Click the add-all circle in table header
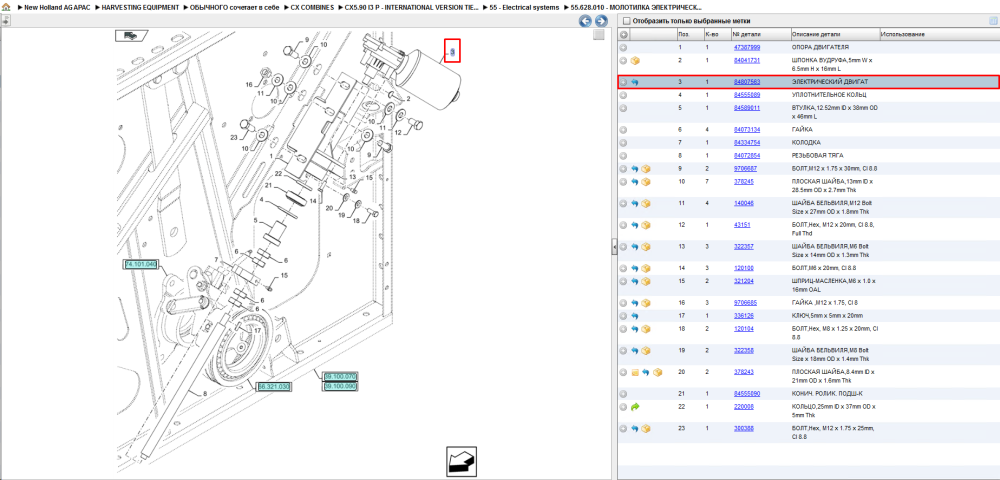This screenshot has width=1000, height=480. click(624, 34)
